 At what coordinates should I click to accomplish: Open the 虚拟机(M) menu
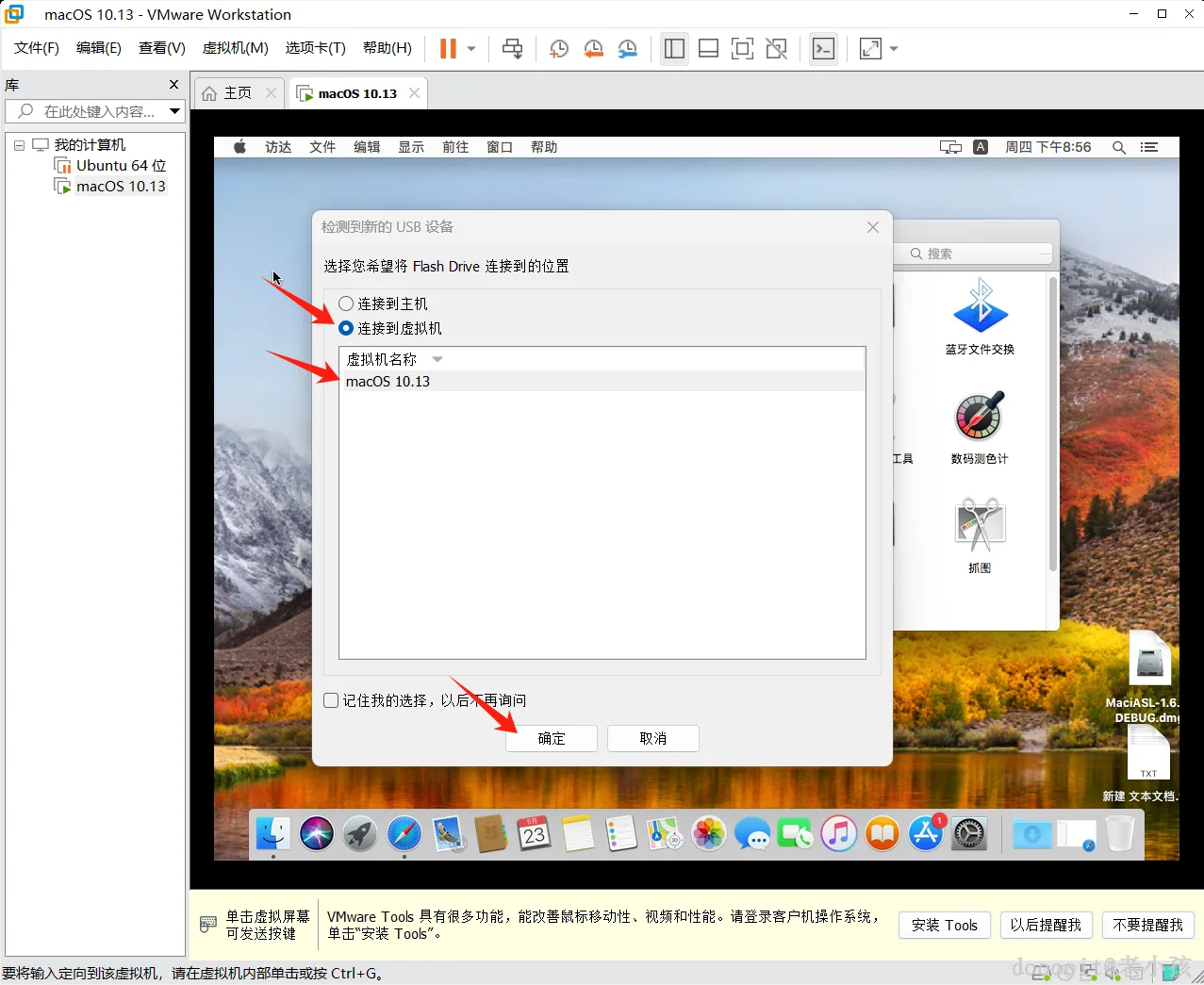pyautogui.click(x=236, y=48)
